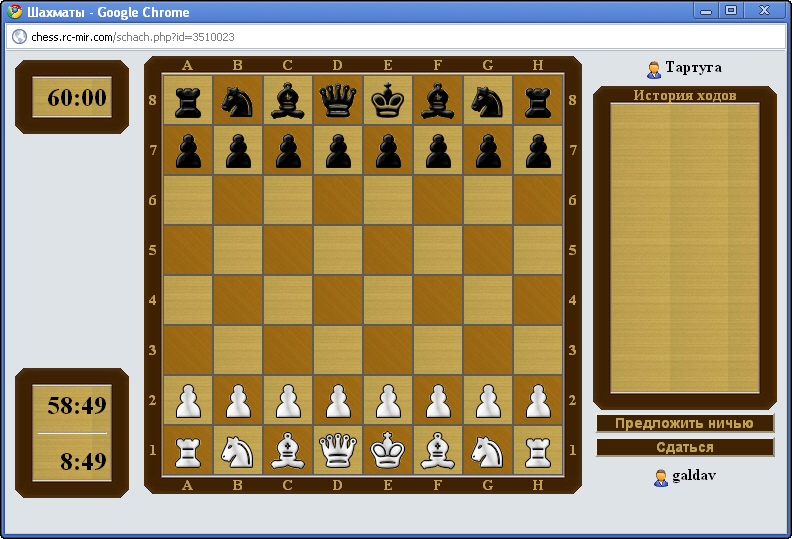Select the black pawn on A7
792x539 pixels.
tap(188, 150)
